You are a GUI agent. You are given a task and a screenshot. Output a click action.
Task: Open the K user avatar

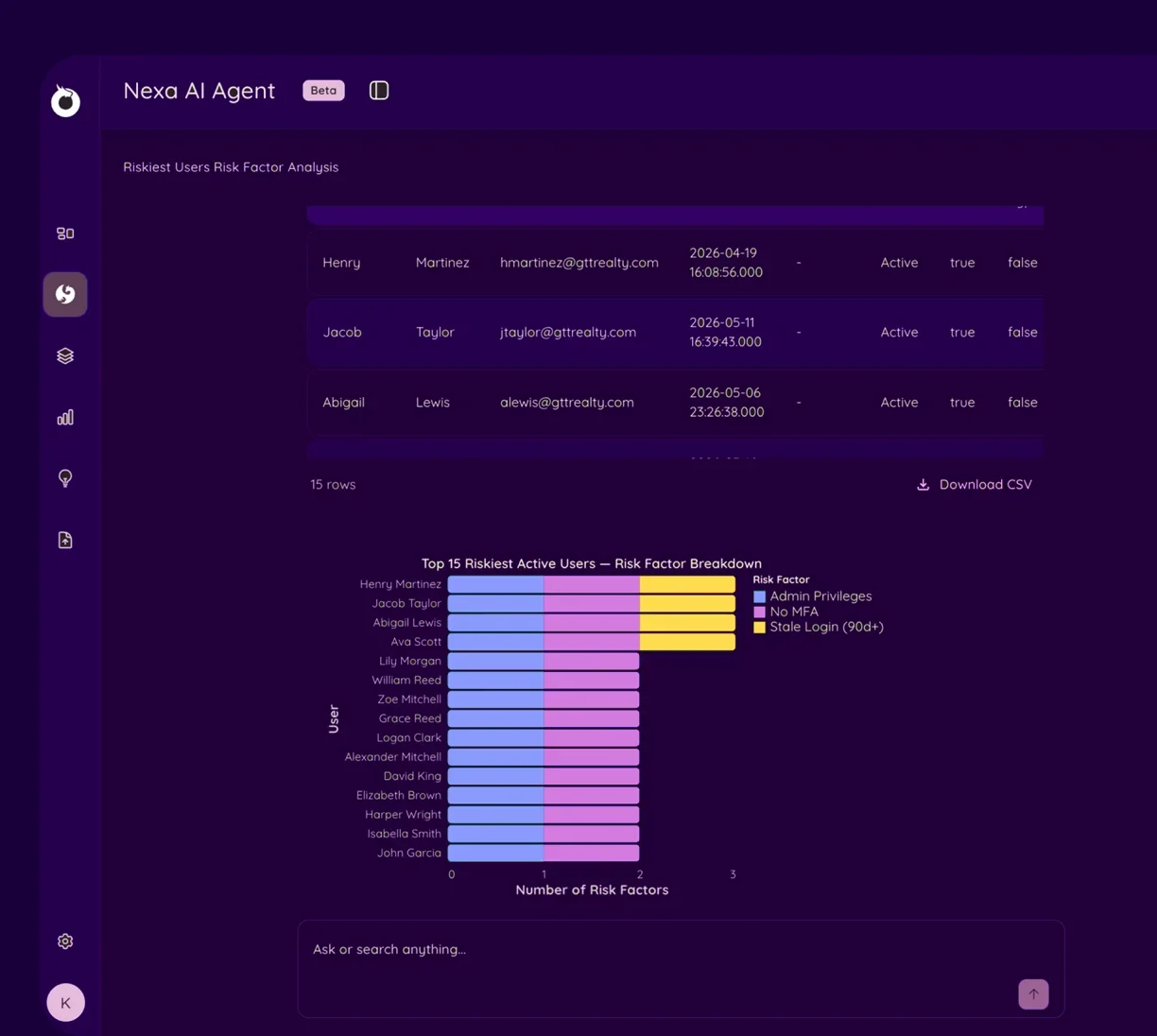(65, 1003)
